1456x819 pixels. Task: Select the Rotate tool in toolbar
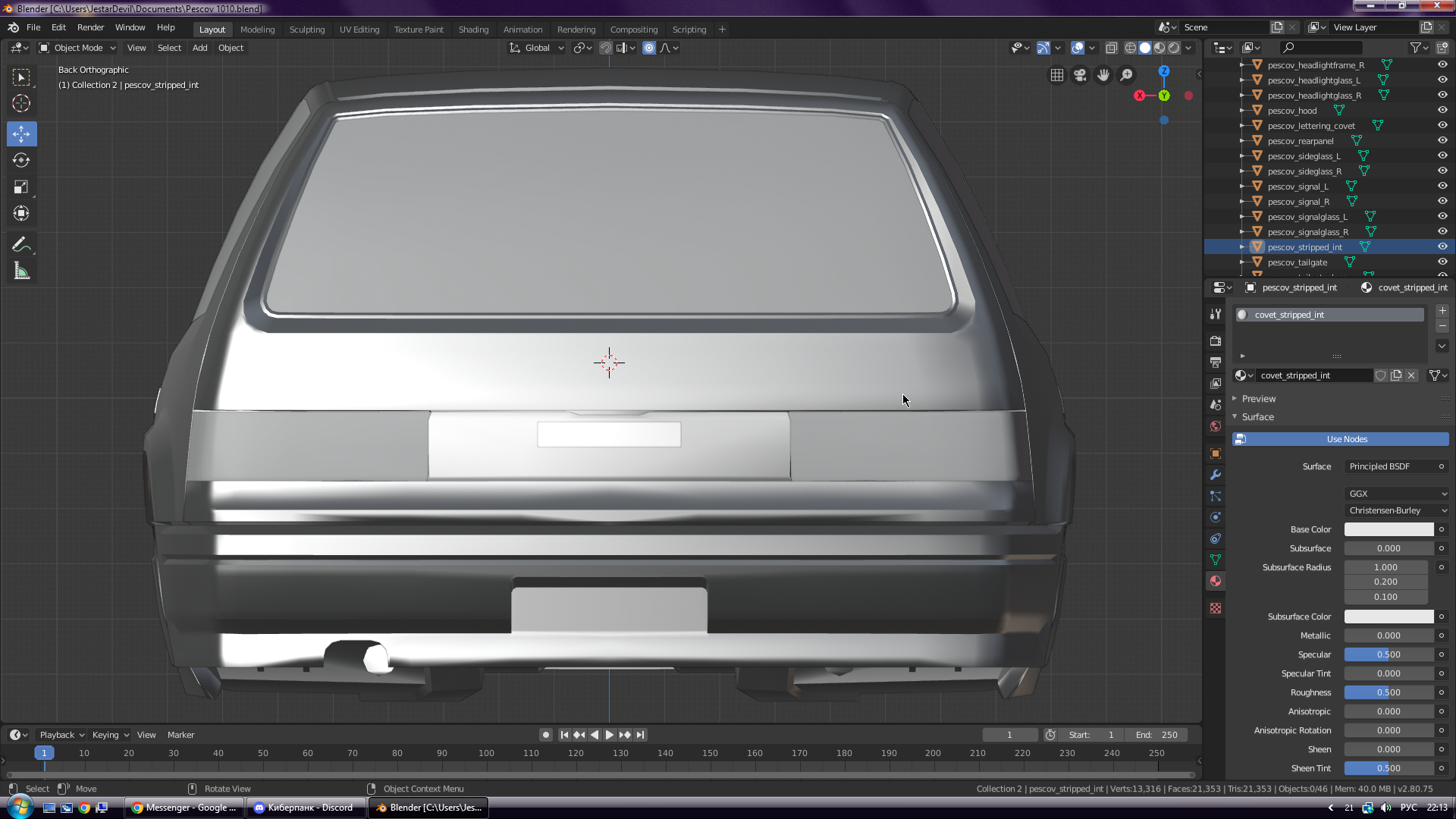tap(21, 160)
